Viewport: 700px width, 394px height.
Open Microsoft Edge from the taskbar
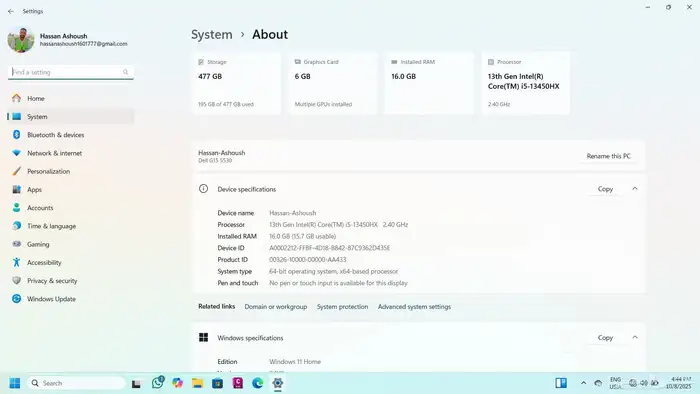click(258, 383)
